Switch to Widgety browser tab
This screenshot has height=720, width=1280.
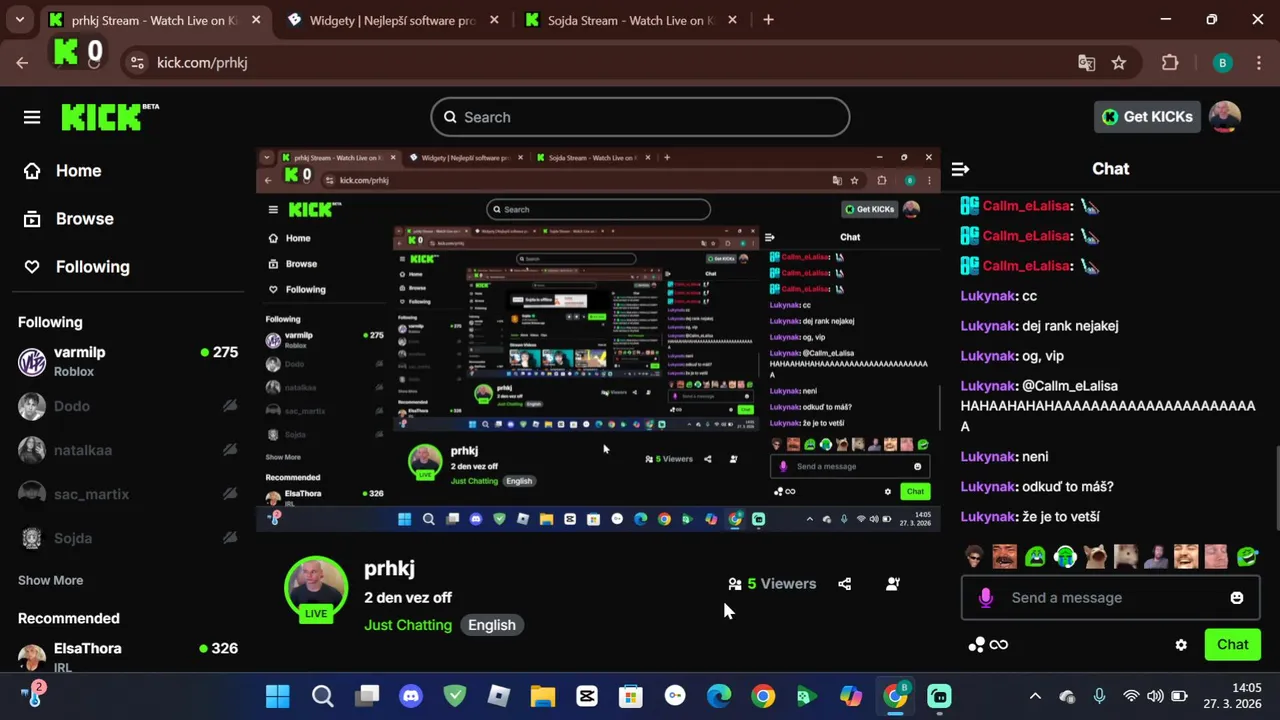pyautogui.click(x=392, y=20)
